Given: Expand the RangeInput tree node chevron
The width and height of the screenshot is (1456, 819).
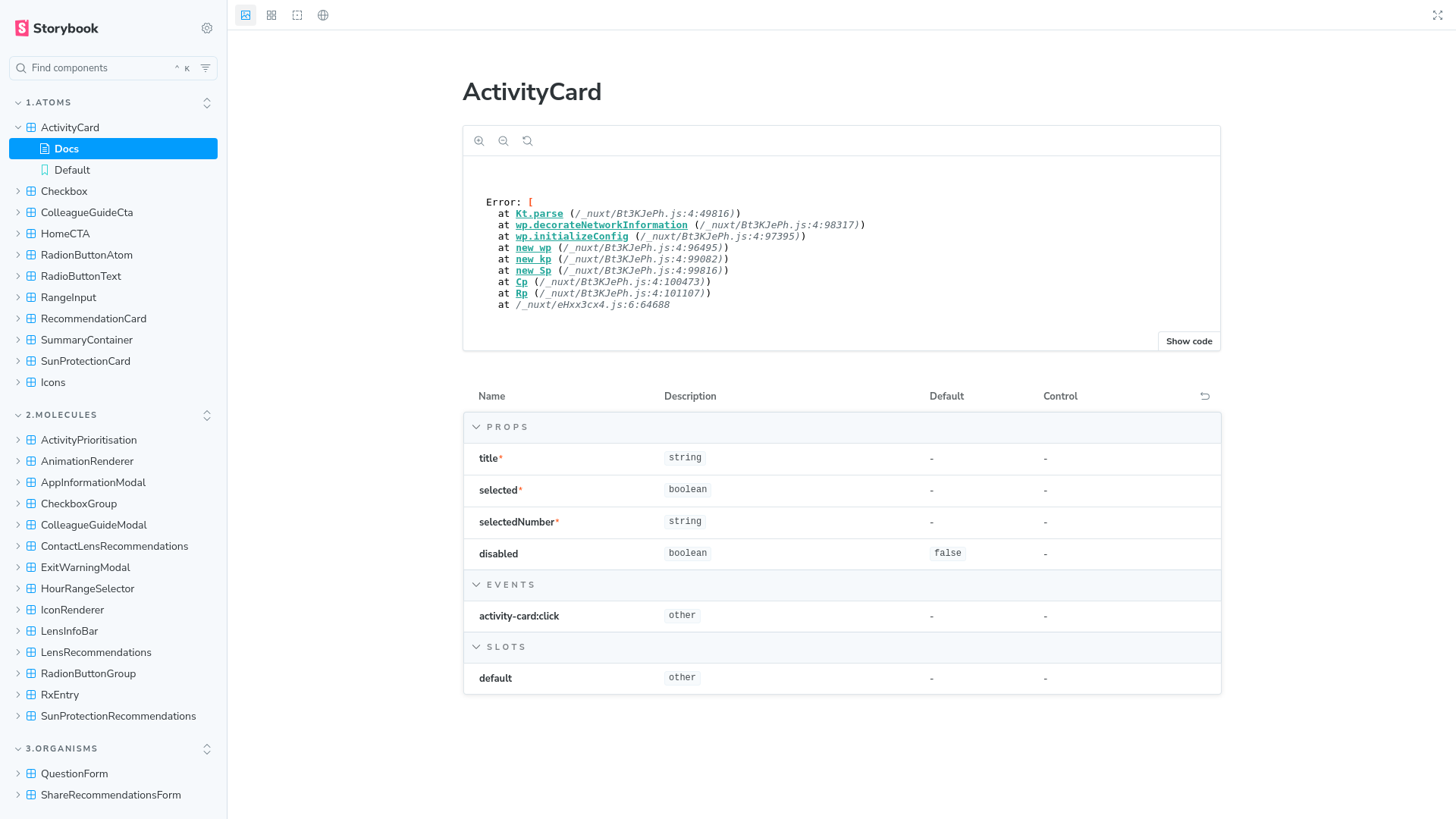Looking at the screenshot, I should [18, 297].
